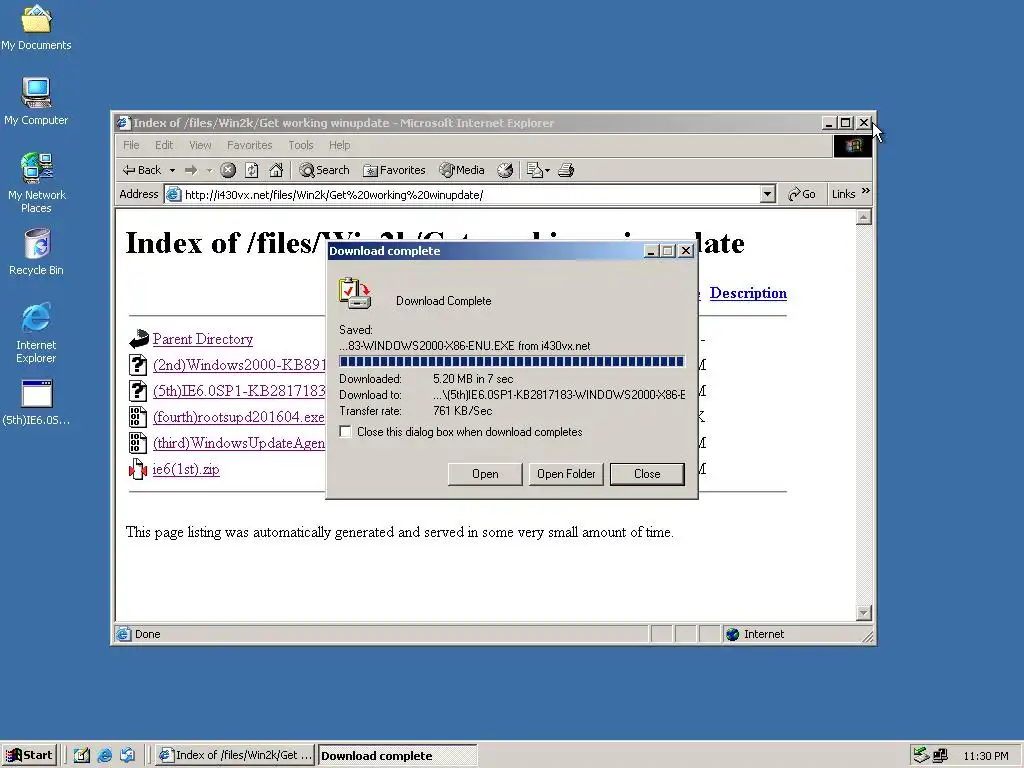Switch to Download complete taskbar button
The height and width of the screenshot is (768, 1024).
pos(397,756)
